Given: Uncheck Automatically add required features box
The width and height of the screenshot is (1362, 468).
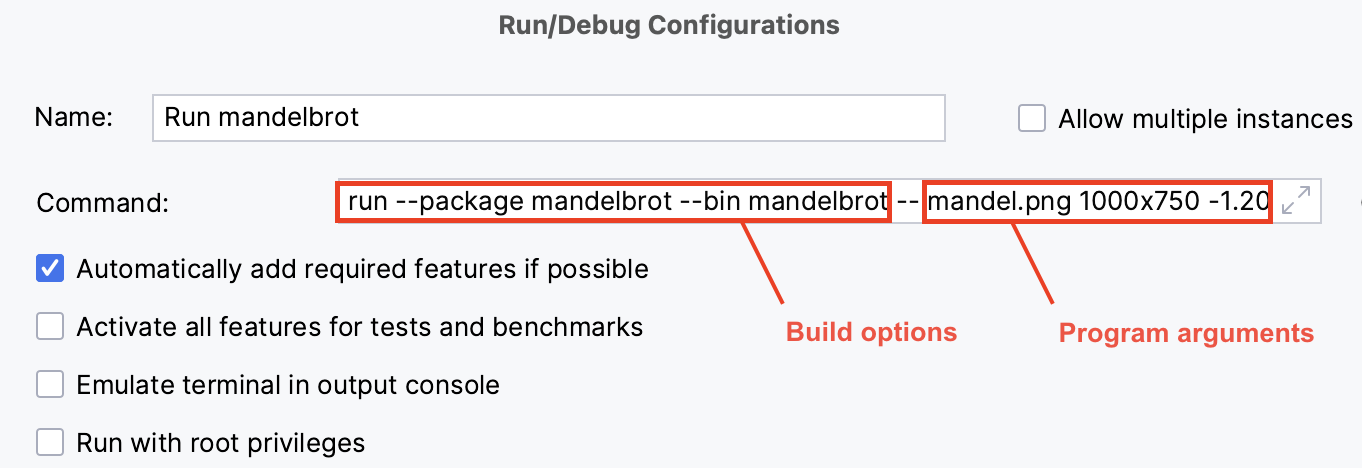Looking at the screenshot, I should (x=50, y=269).
